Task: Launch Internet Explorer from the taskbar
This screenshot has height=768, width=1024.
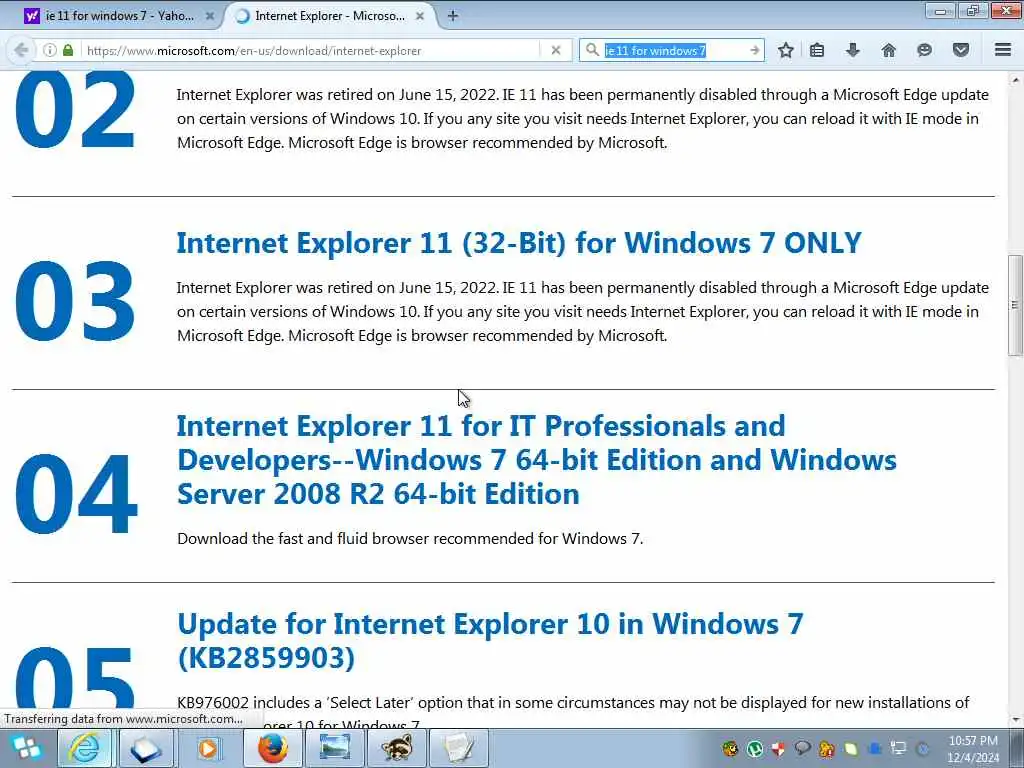Action: [x=85, y=748]
